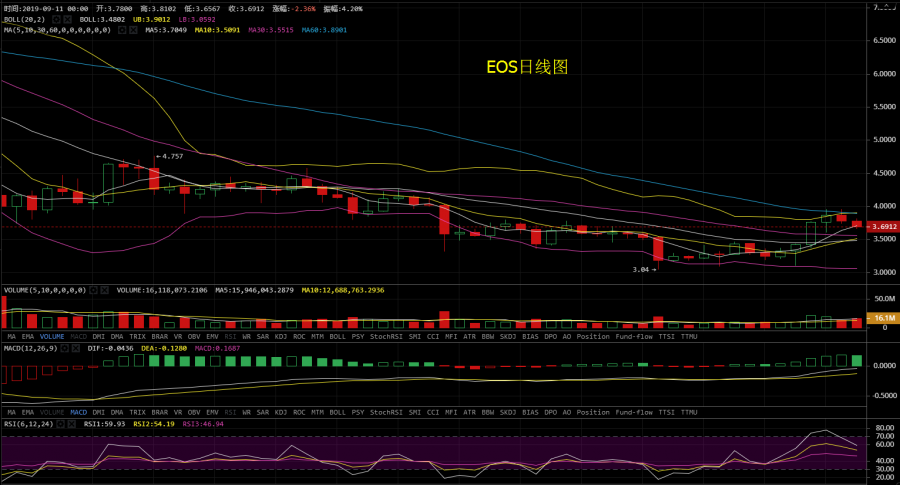Click the 3.04 low price marker
Viewport: 900px width, 485px height.
click(645, 269)
